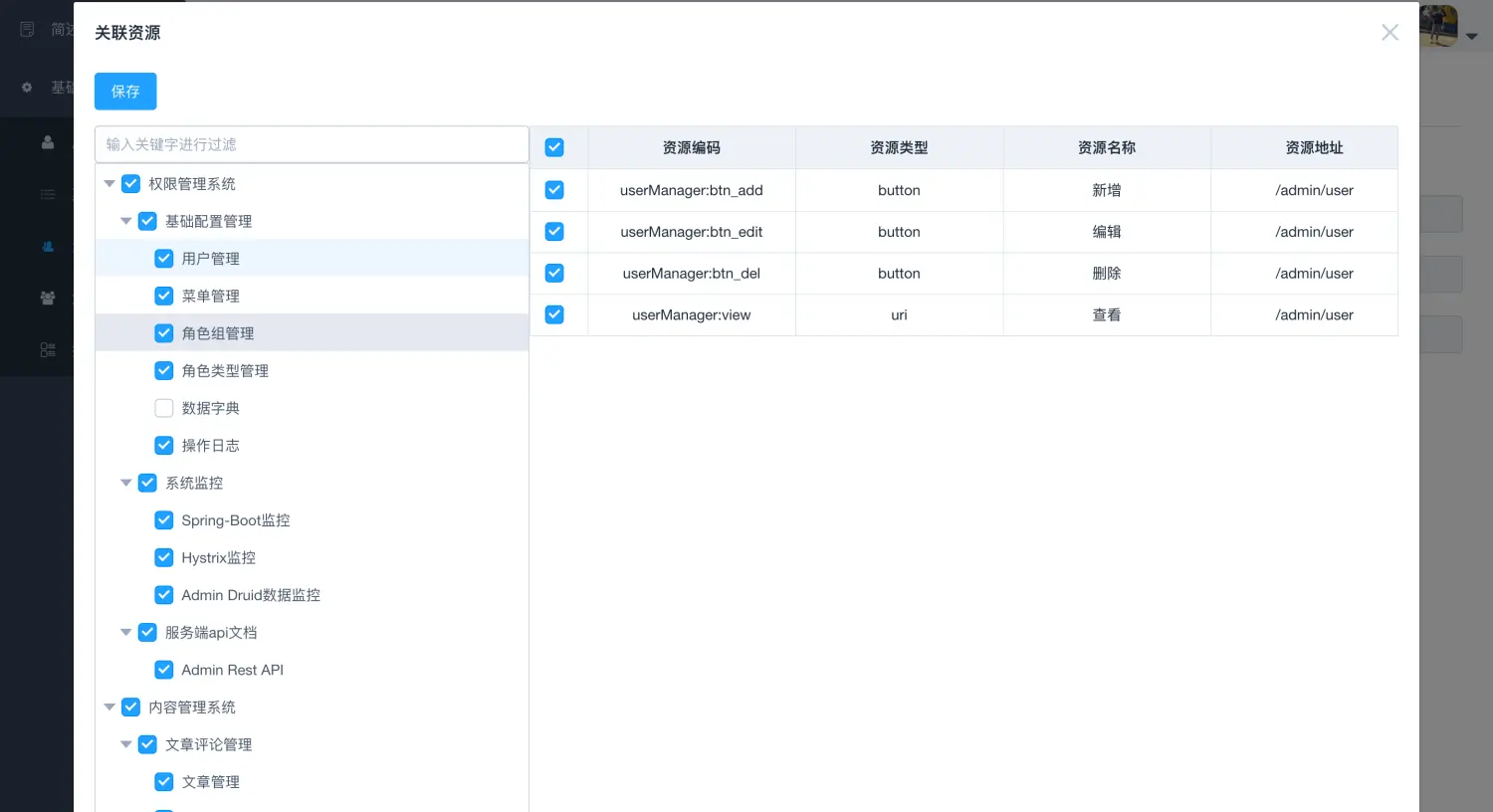
Task: Click the single-user icon in background sidebar
Action: (x=47, y=142)
